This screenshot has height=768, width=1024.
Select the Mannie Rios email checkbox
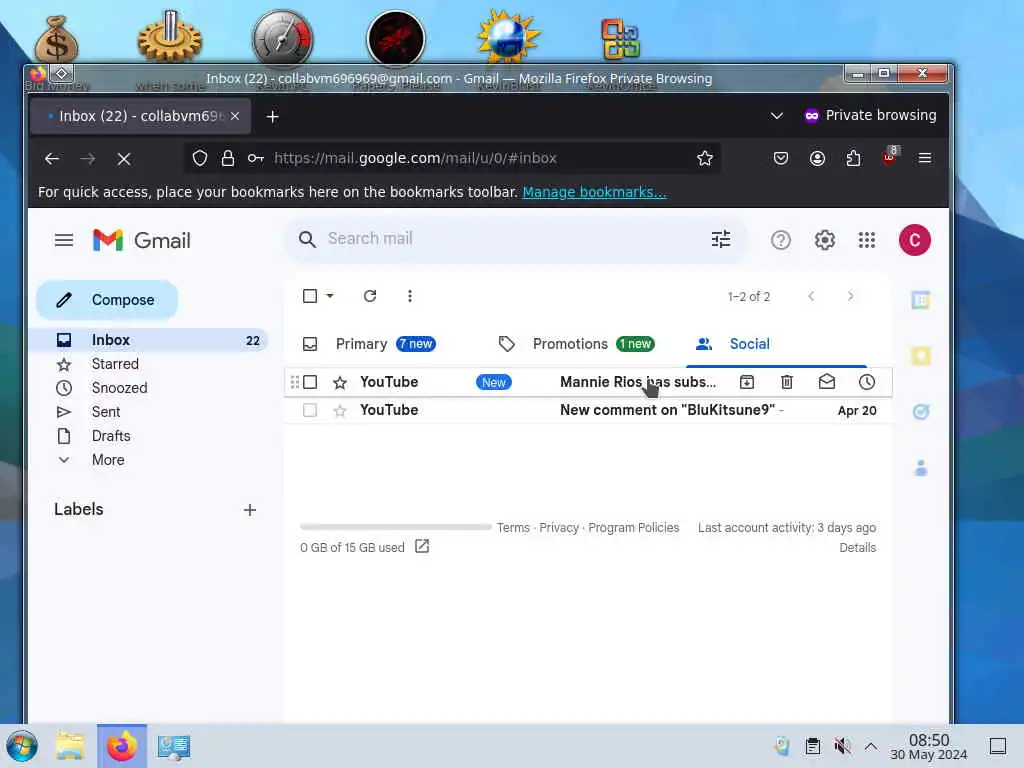310,382
